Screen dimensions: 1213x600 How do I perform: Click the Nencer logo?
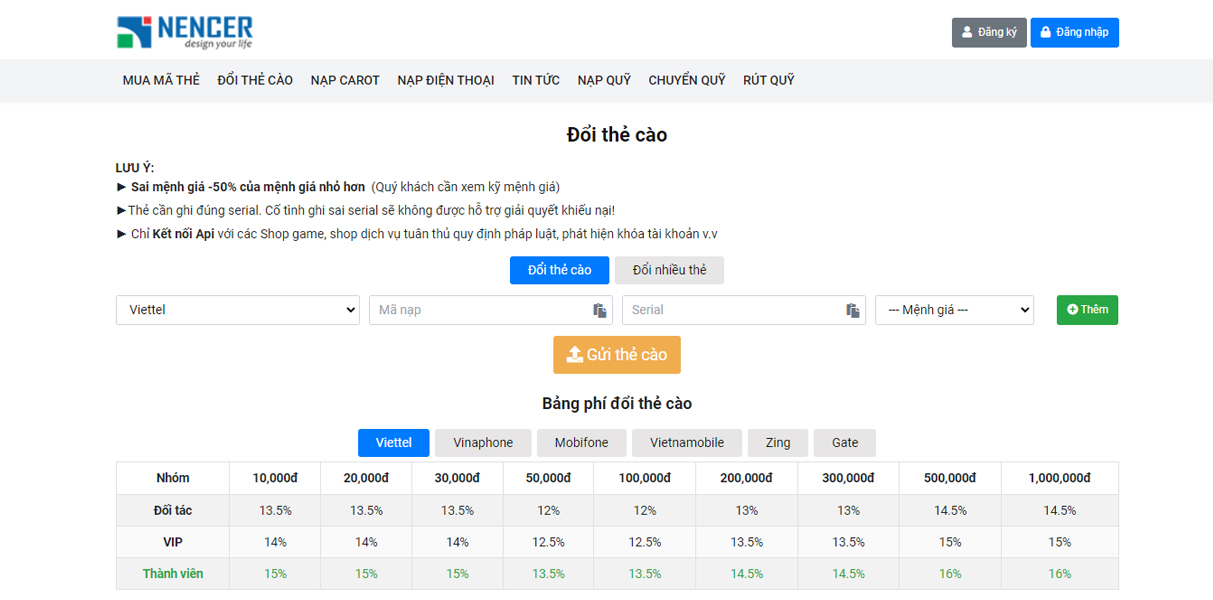pyautogui.click(x=184, y=32)
